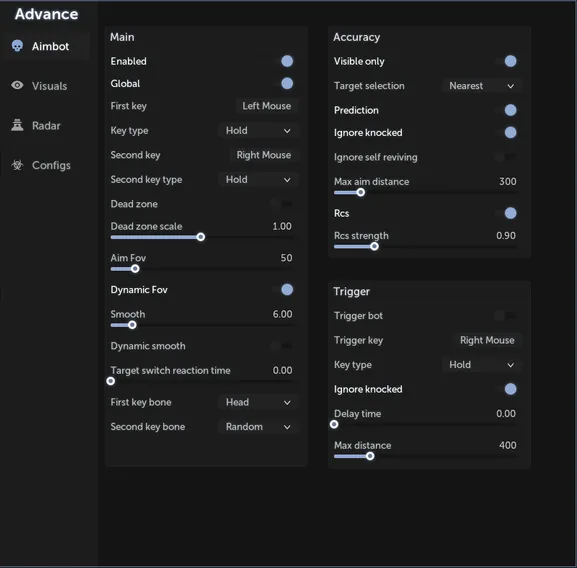
Task: Expand the First key bone dropdown
Action: pos(258,402)
